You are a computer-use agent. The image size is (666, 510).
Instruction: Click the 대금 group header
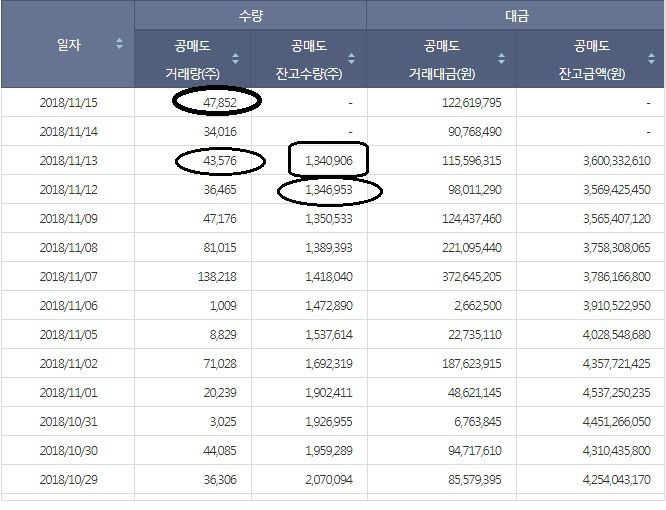(x=516, y=16)
